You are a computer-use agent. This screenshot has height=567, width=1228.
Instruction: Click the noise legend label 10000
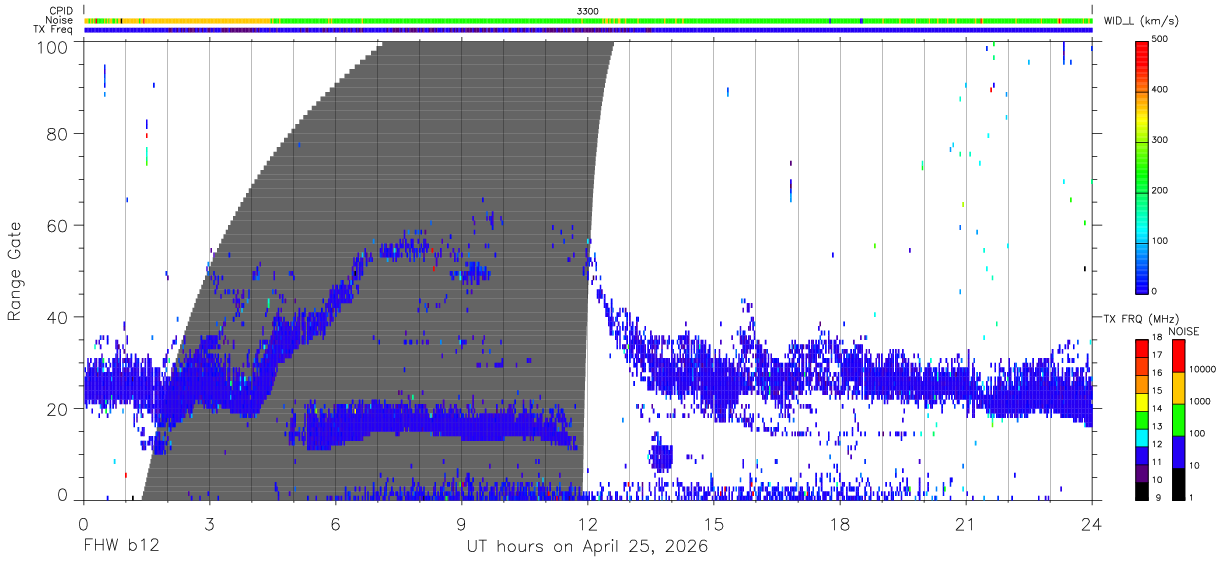[1202, 370]
